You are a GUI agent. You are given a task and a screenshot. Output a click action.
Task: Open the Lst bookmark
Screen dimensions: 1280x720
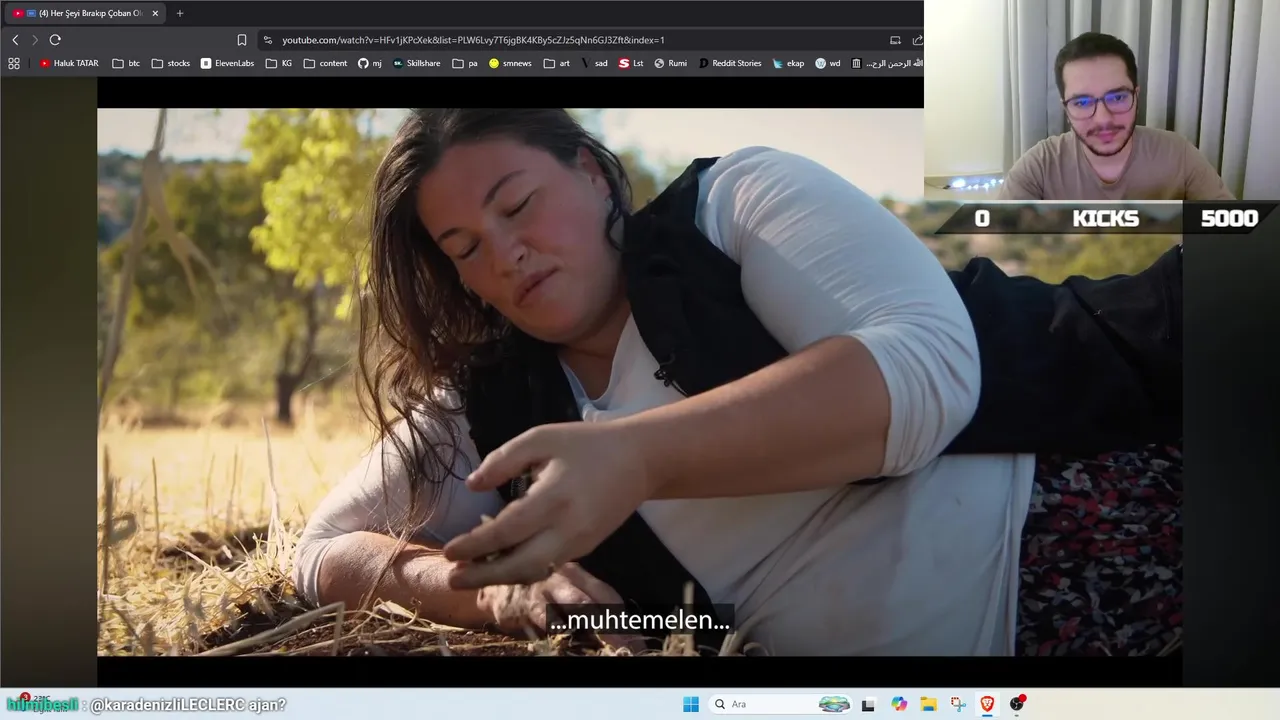pyautogui.click(x=631, y=63)
